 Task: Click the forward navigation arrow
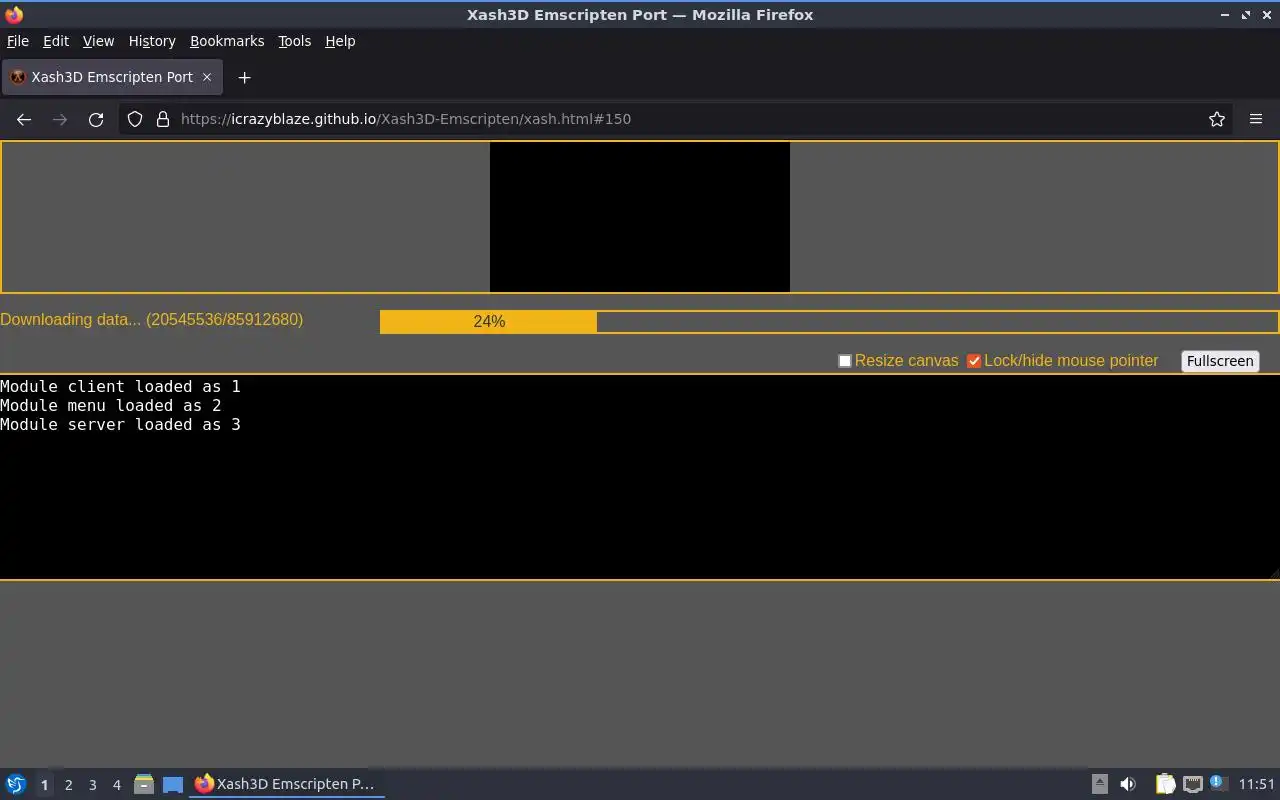(x=60, y=119)
